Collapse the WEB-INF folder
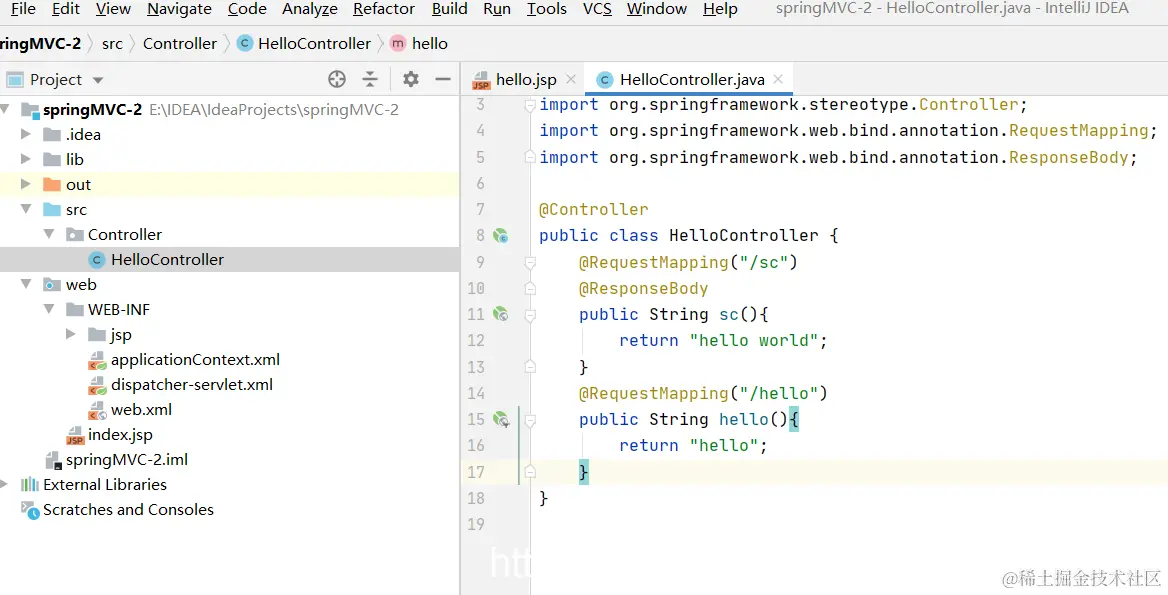 (x=49, y=309)
